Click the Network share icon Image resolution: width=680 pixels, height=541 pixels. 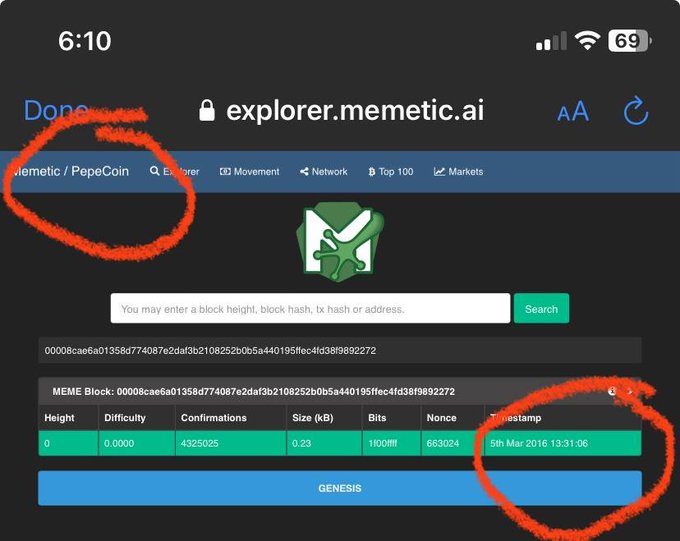click(x=304, y=171)
